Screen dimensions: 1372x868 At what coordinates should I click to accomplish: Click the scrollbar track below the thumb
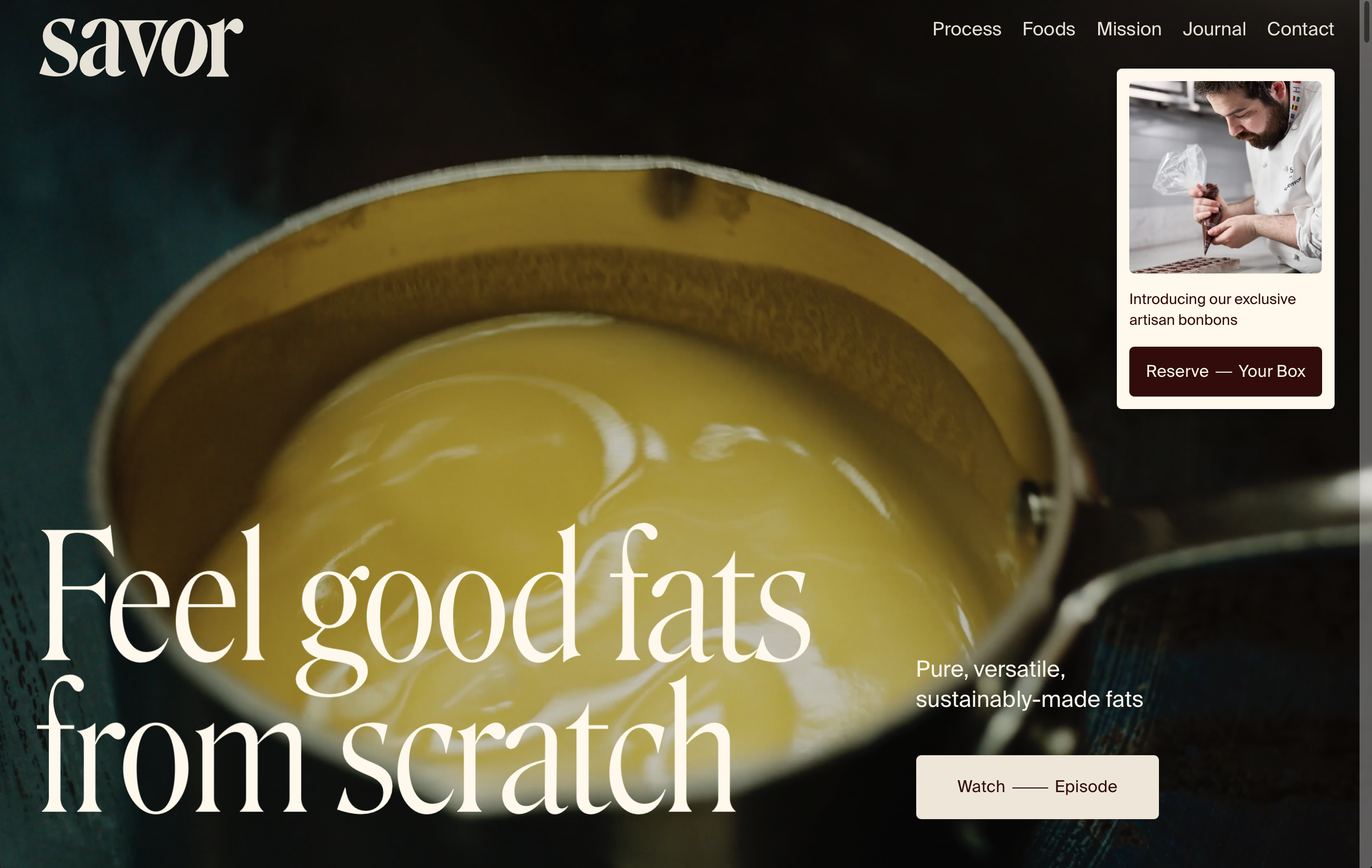(1366, 456)
